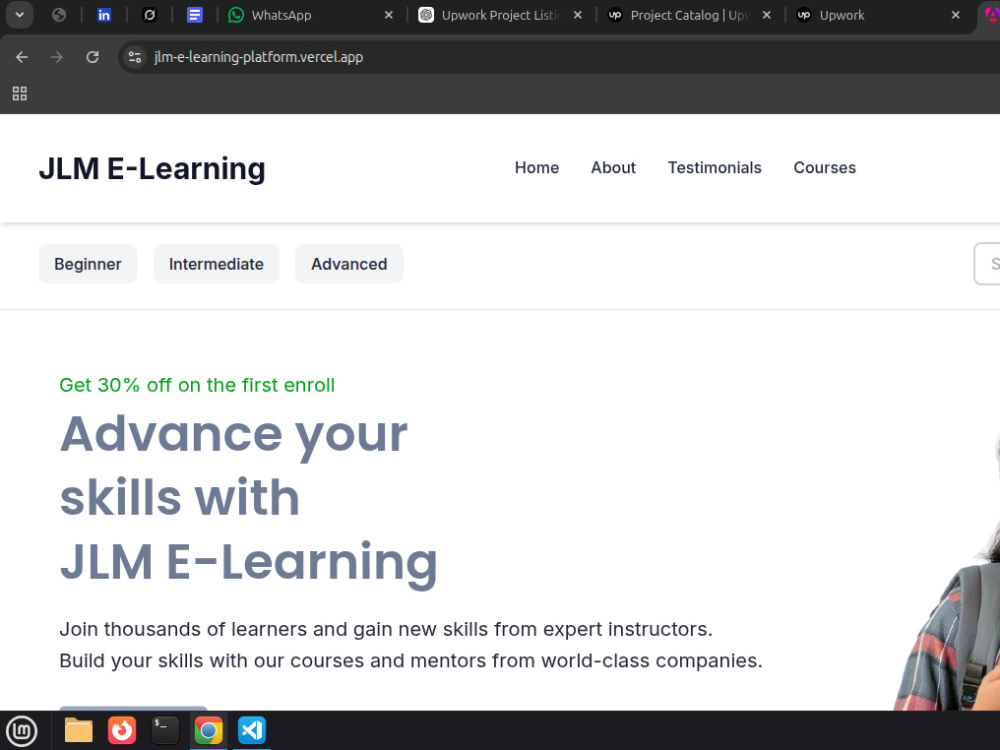Go to the Home nav link
This screenshot has width=1000, height=750.
(537, 168)
